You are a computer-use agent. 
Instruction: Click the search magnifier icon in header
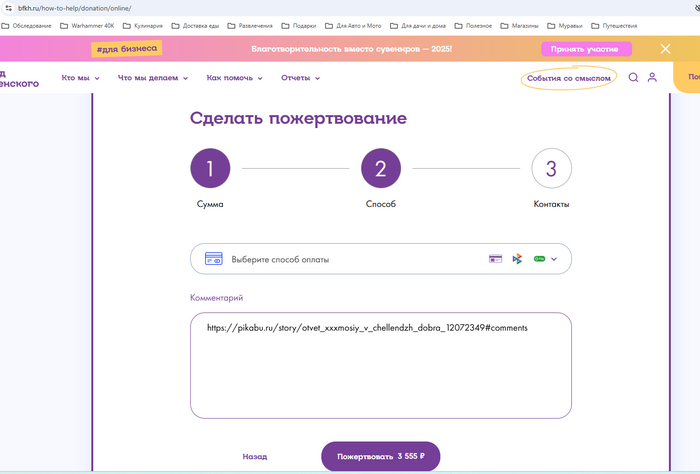click(633, 77)
